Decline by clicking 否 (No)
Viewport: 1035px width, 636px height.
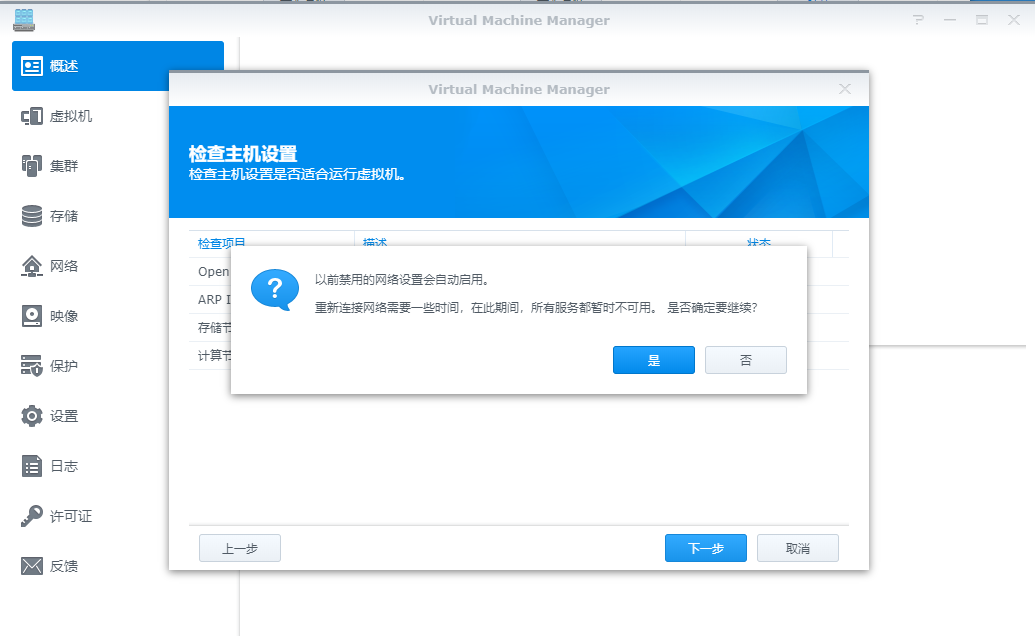click(745, 359)
